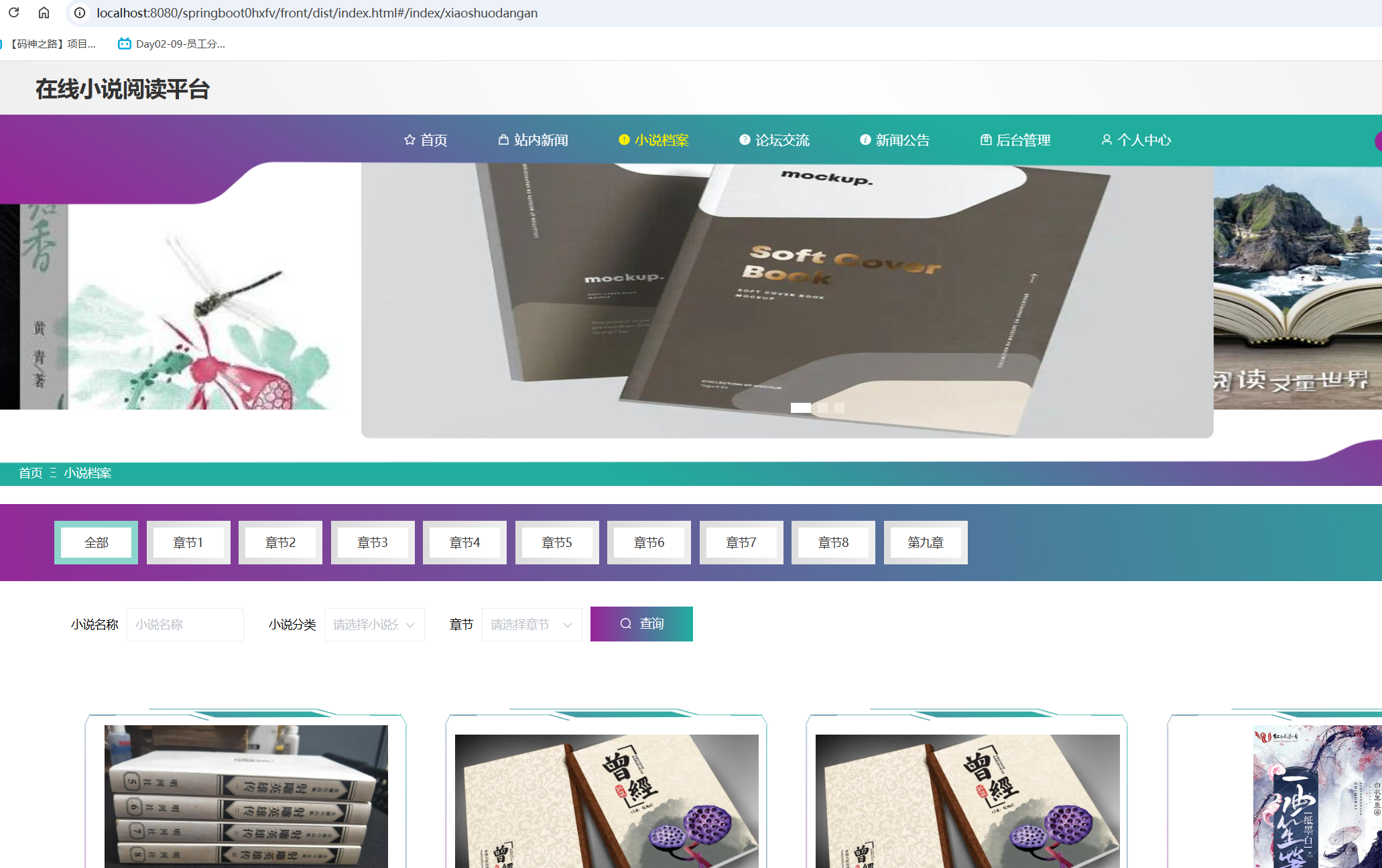Viewport: 1382px width, 868px height.
Task: Click 小说档案 in the breadcrumb
Action: (x=88, y=473)
